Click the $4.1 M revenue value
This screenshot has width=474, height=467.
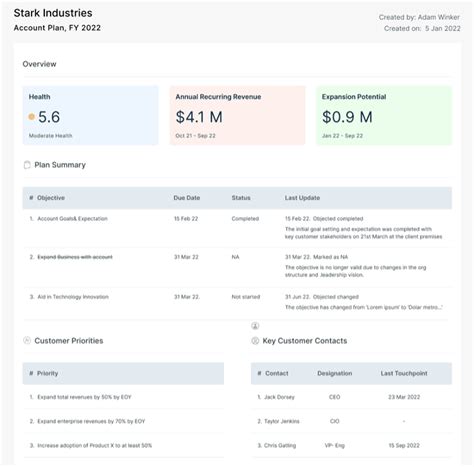point(199,117)
